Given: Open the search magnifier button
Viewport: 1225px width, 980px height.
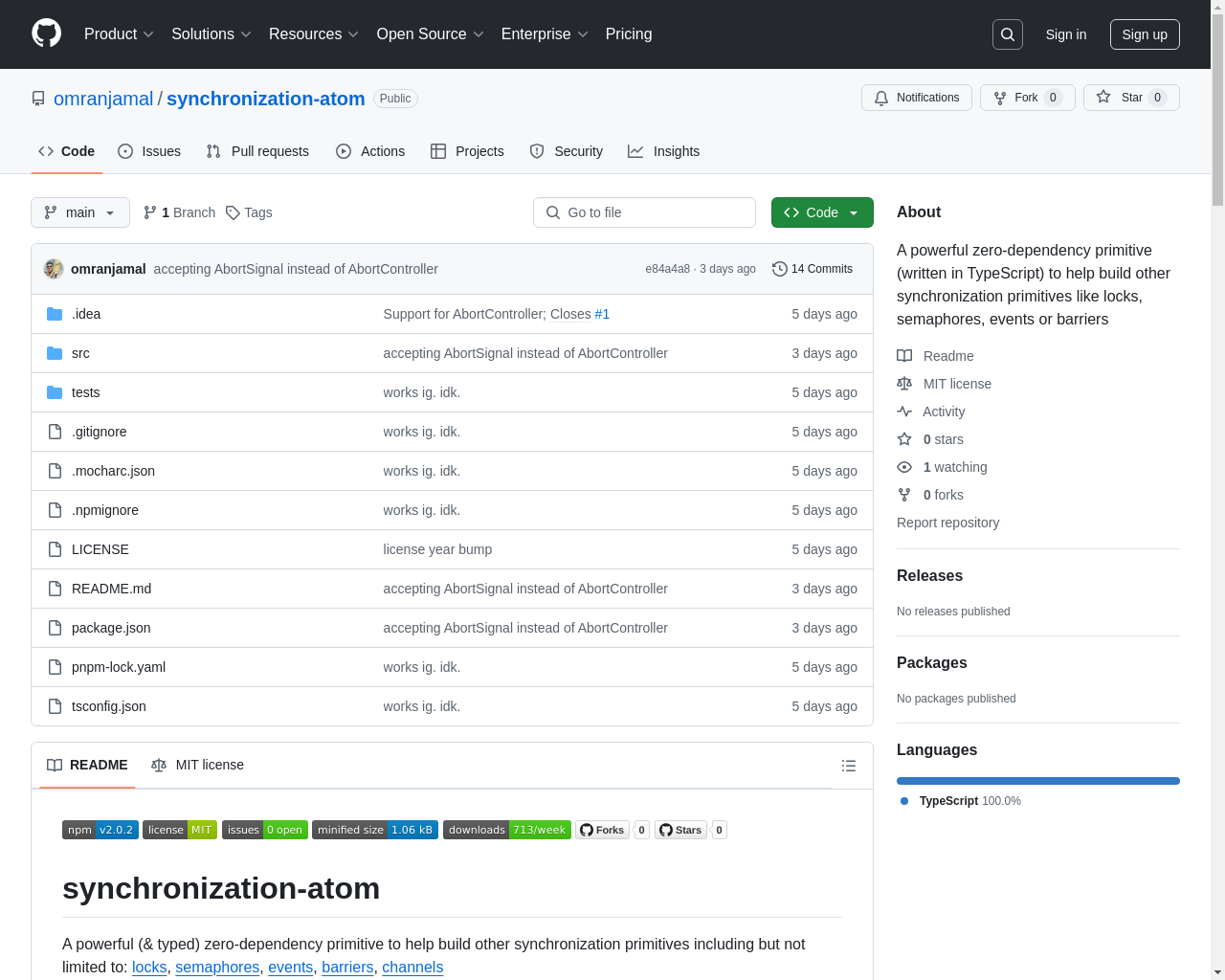Looking at the screenshot, I should [1008, 34].
